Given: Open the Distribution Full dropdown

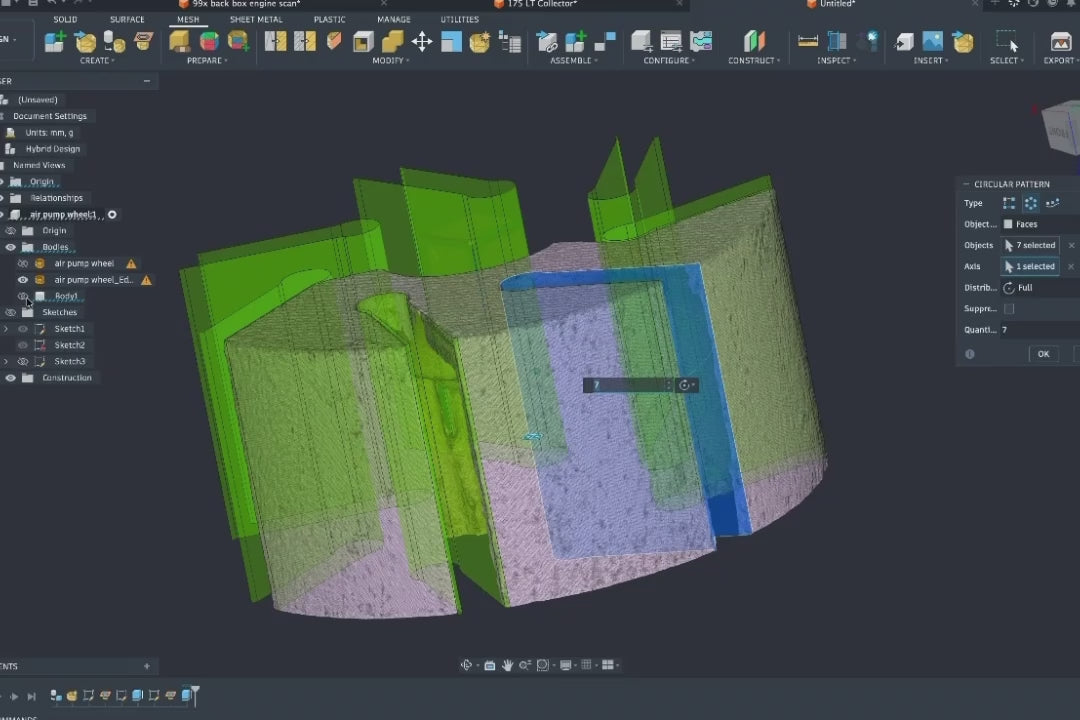Looking at the screenshot, I should coord(1041,288).
